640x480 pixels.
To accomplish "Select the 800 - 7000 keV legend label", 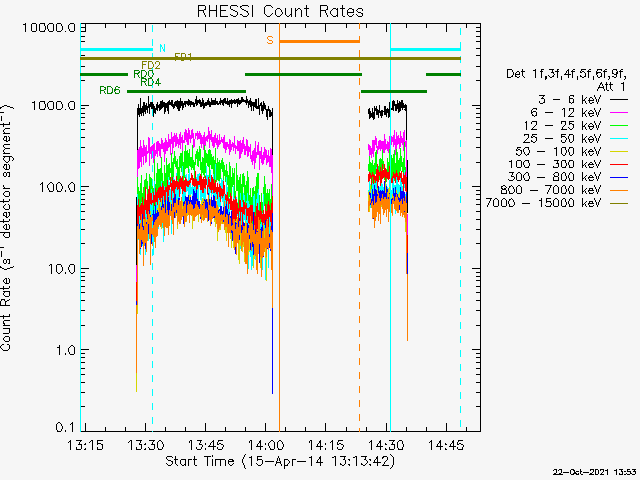I will [x=551, y=190].
